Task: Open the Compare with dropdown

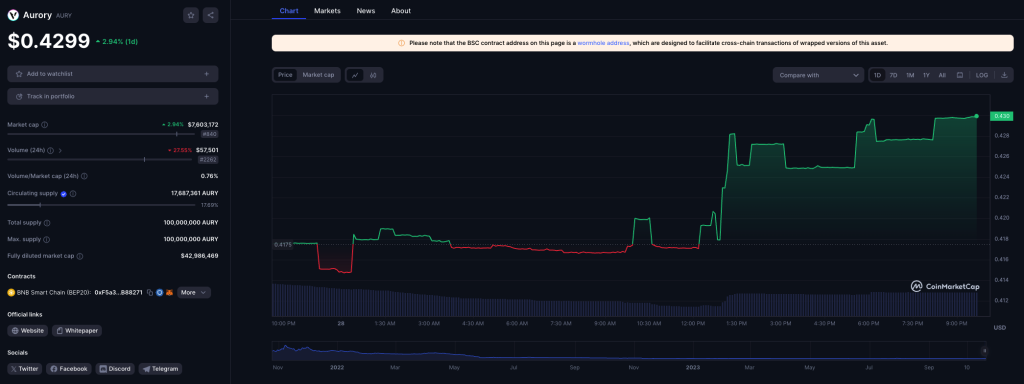Action: (x=818, y=75)
